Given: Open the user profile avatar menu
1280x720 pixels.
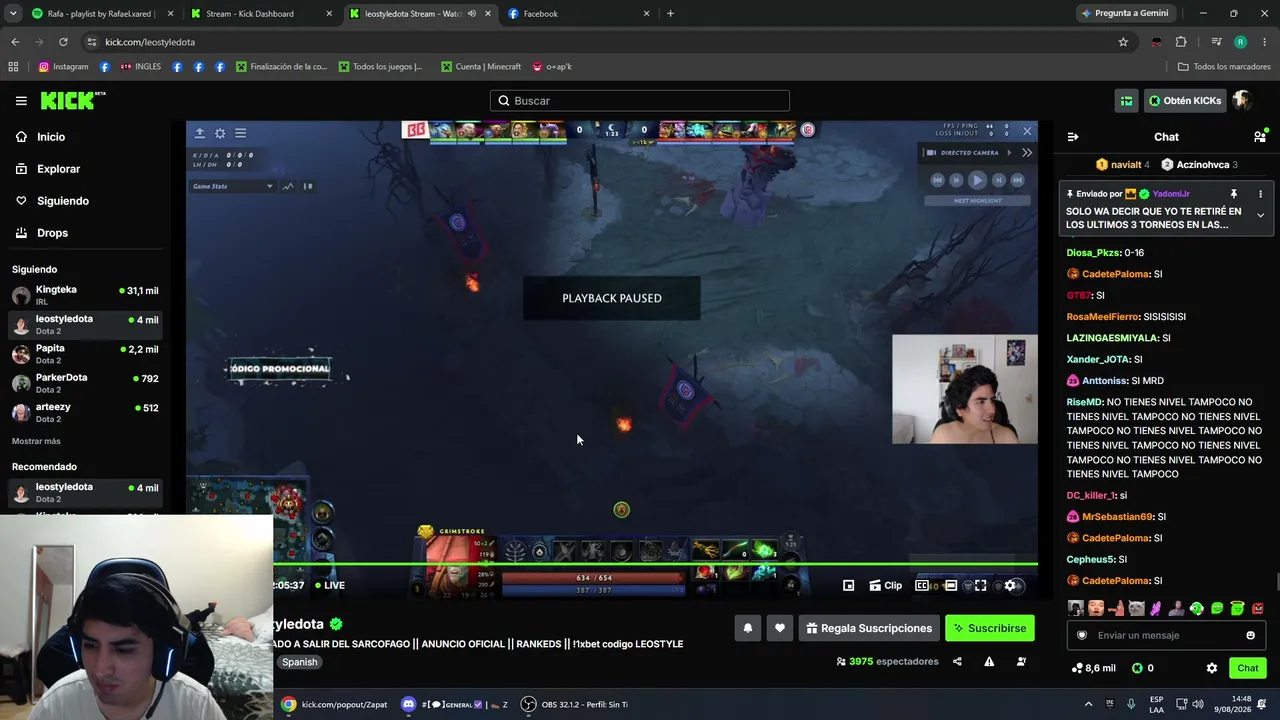Looking at the screenshot, I should 1242,101.
